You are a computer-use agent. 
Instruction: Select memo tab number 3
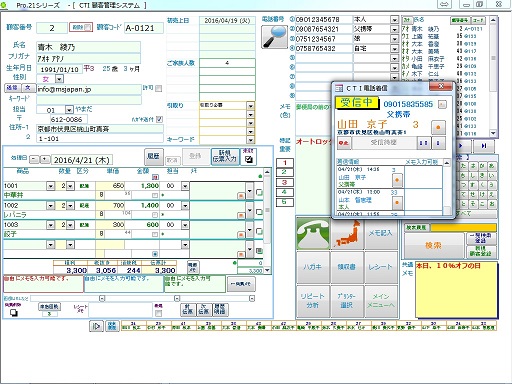coord(284,182)
